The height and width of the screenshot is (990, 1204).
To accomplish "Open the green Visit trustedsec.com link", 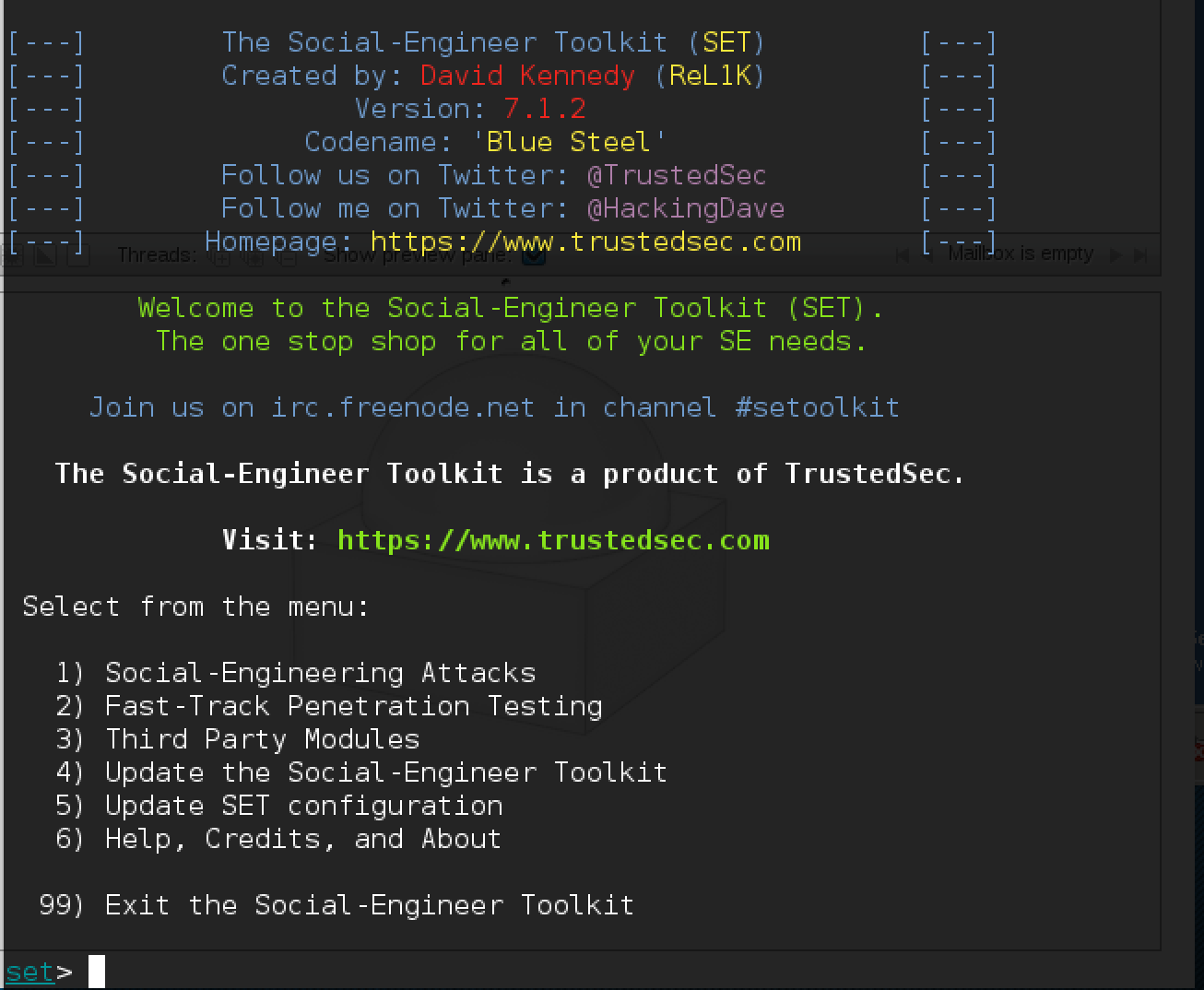I will (553, 540).
